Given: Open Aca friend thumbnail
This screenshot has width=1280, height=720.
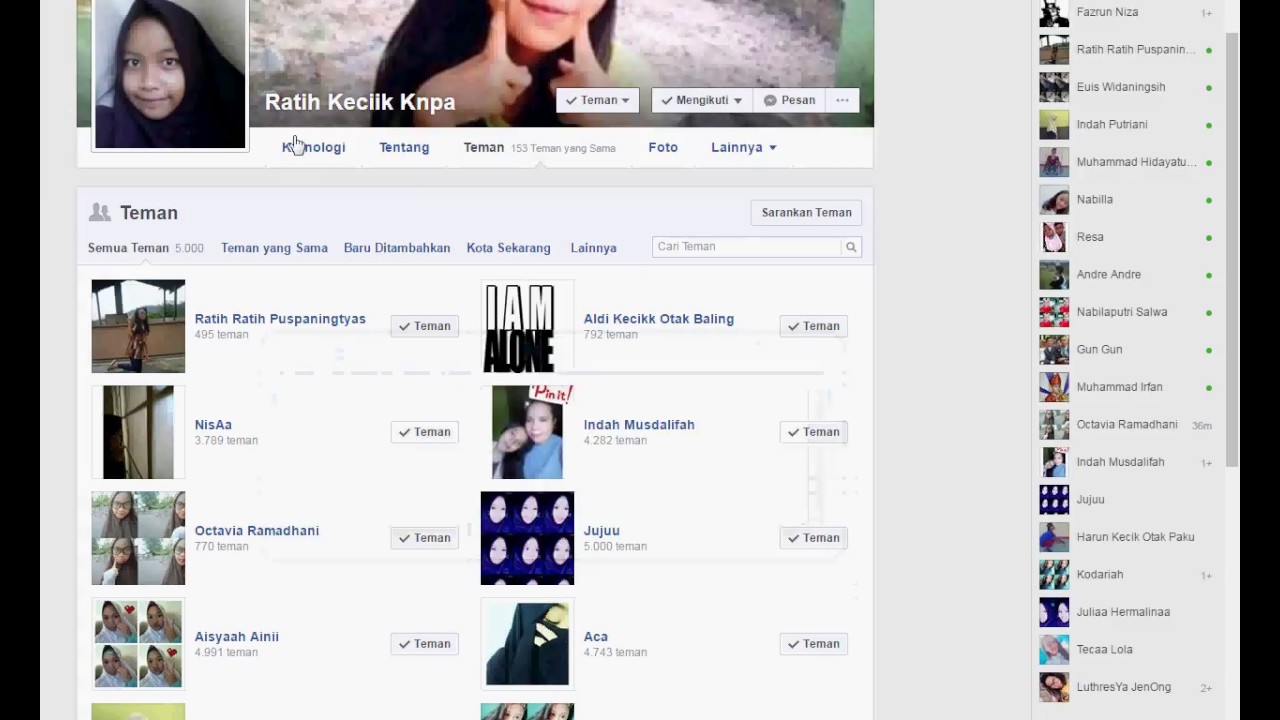Looking at the screenshot, I should pos(527,644).
